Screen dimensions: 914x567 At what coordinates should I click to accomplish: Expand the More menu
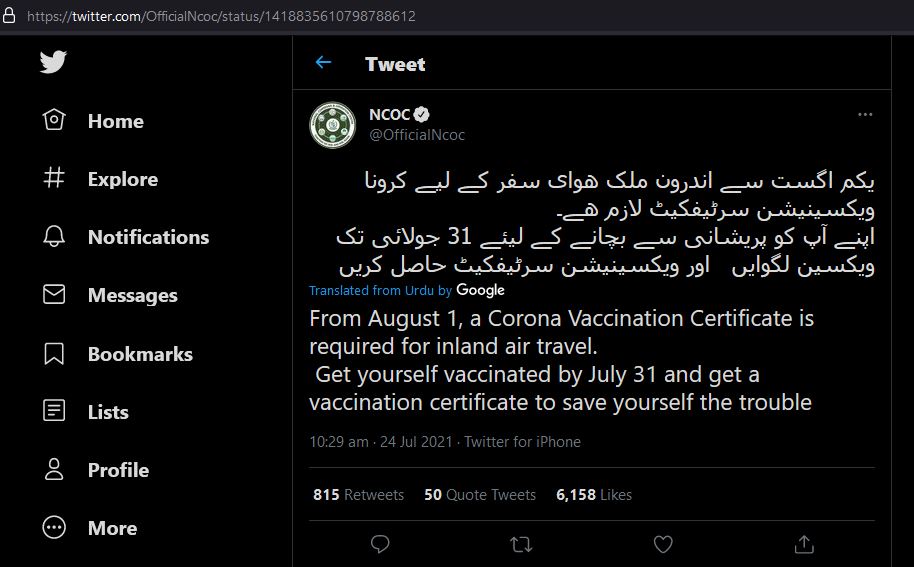tap(90, 528)
